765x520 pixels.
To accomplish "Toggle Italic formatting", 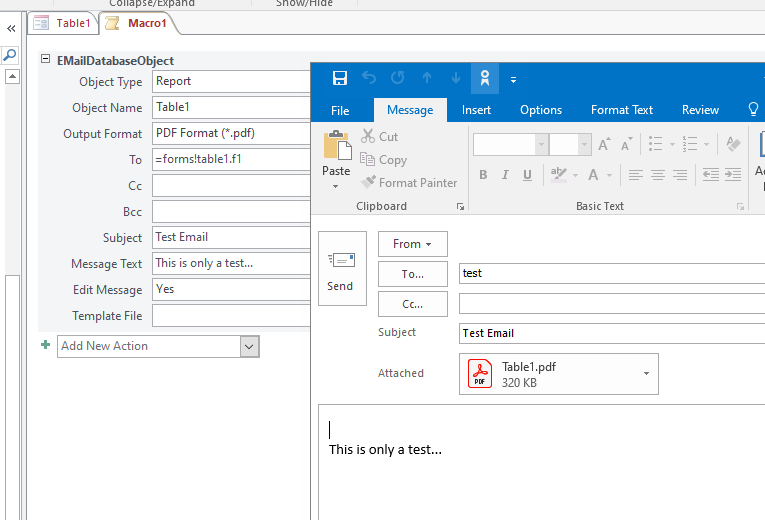I will click(x=505, y=175).
